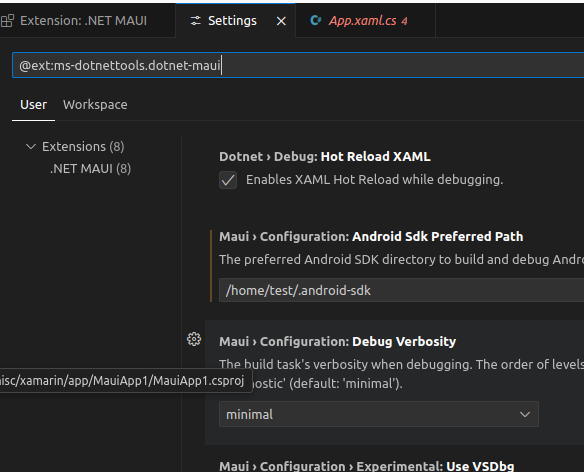Open the Debug Verbosity 'minimal' dropdown
Viewport: 584px width, 472px height.
379,414
